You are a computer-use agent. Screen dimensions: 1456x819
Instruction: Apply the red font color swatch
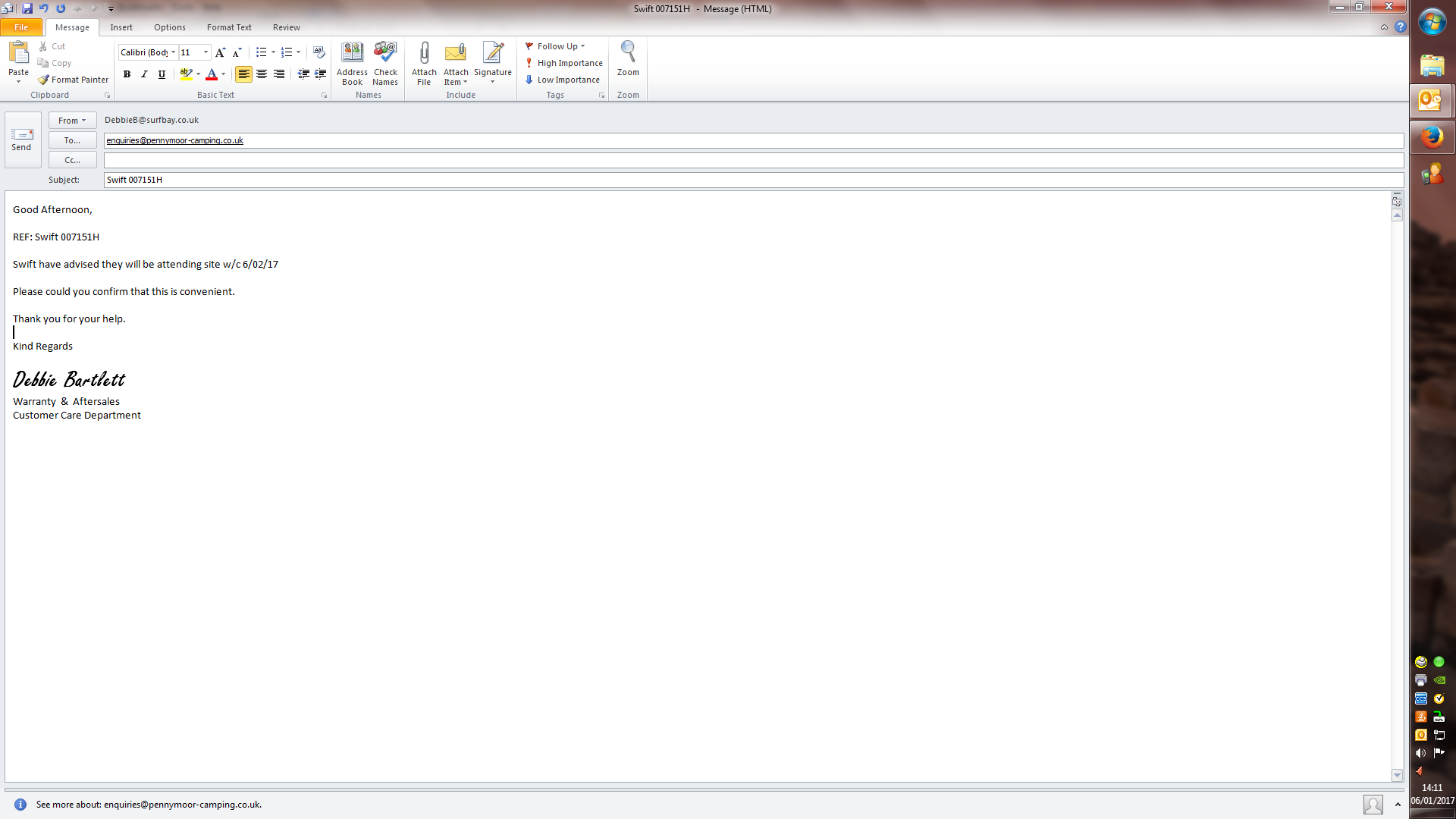(x=212, y=74)
